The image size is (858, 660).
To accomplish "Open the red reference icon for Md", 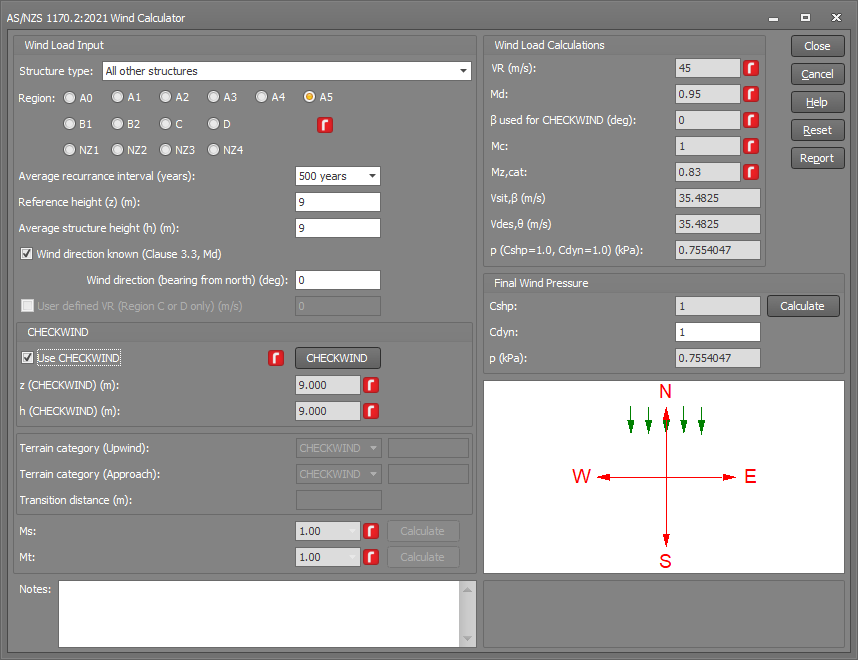I will [751, 94].
